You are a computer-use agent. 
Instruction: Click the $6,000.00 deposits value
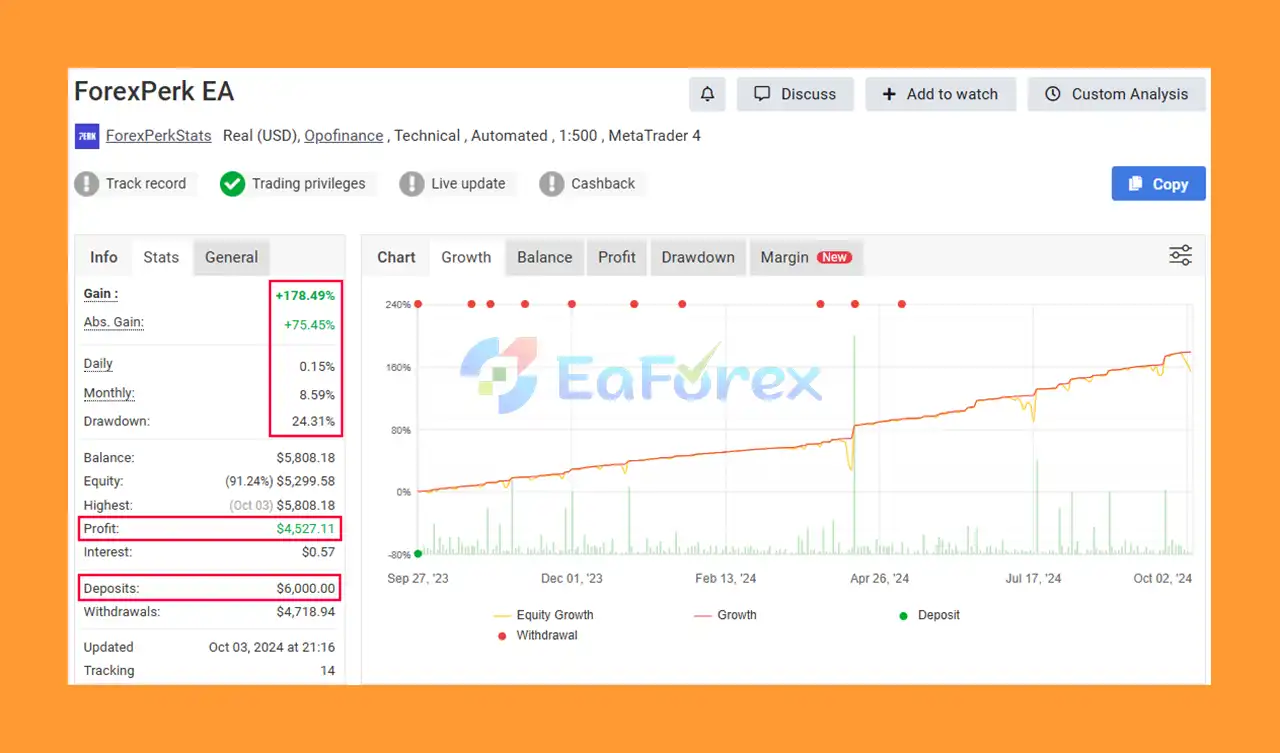(x=306, y=588)
